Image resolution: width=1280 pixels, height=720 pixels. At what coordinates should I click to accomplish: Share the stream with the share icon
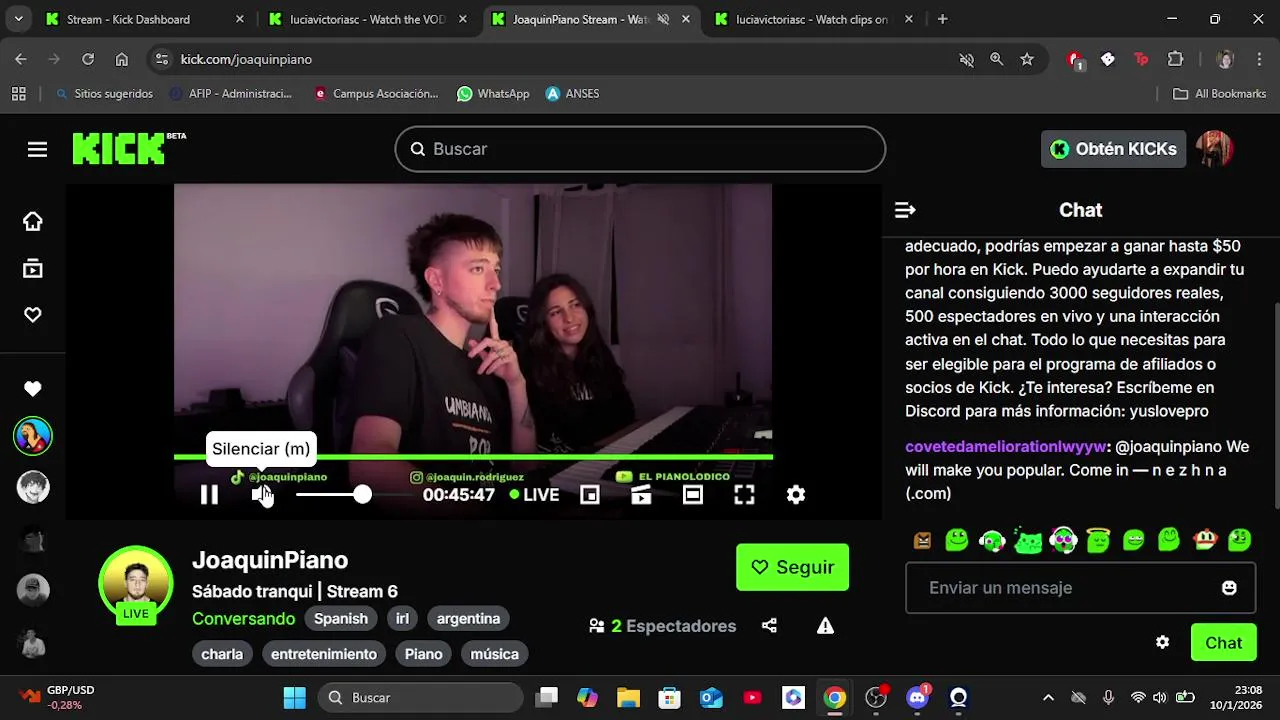point(769,626)
